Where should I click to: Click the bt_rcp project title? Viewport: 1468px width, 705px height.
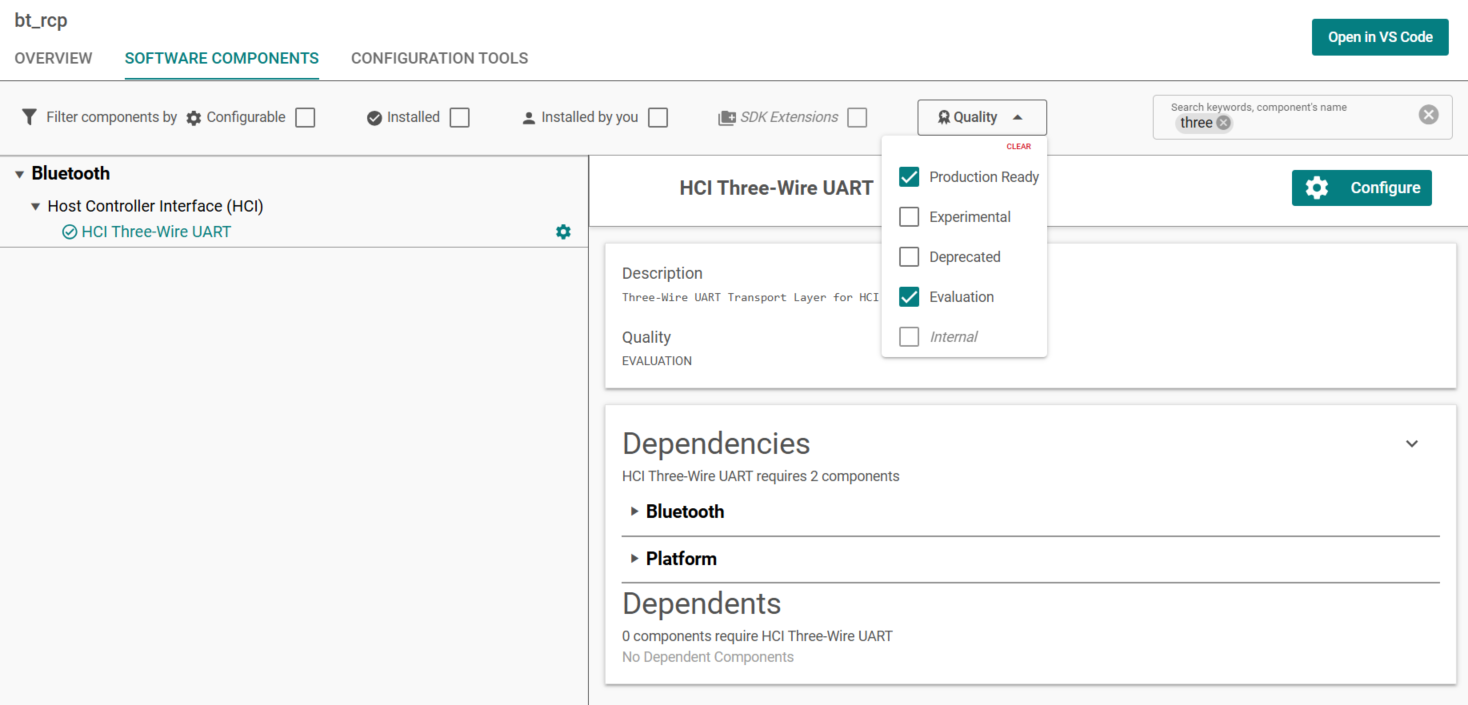(41, 20)
